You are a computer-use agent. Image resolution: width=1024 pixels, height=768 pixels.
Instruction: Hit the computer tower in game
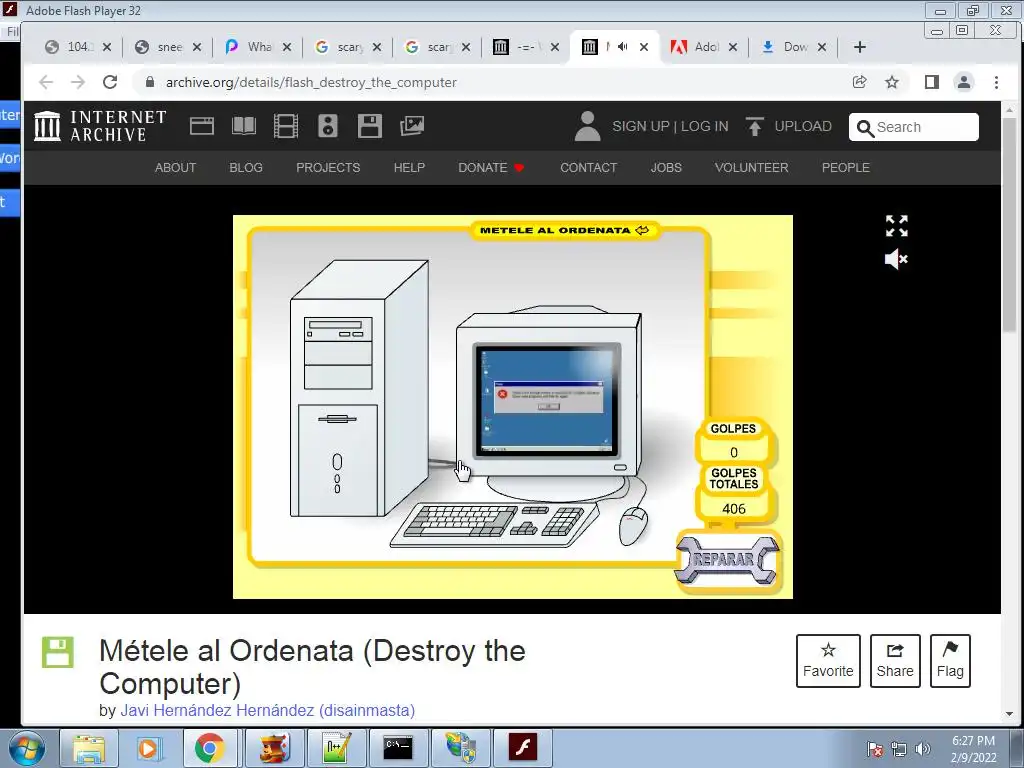point(359,389)
